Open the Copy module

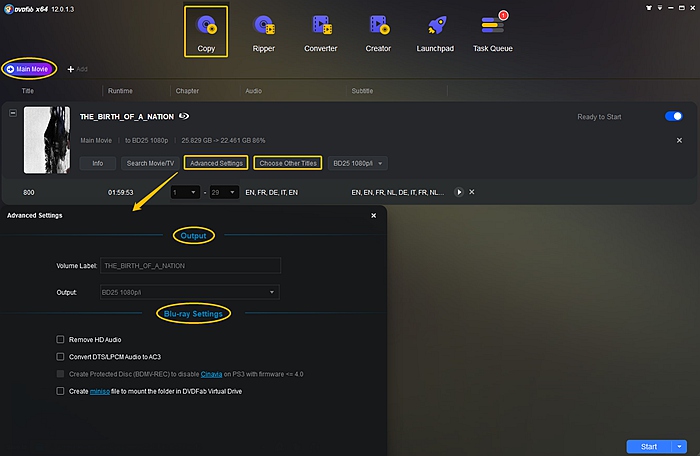pos(206,31)
